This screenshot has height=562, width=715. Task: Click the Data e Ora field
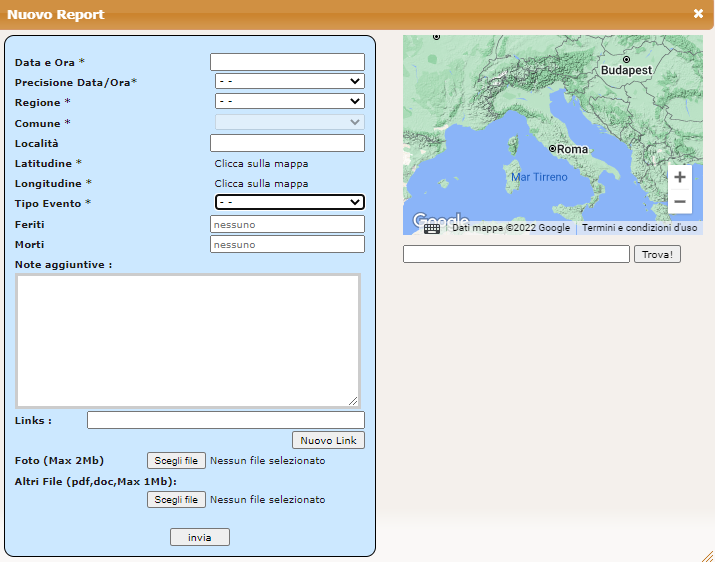coord(287,62)
